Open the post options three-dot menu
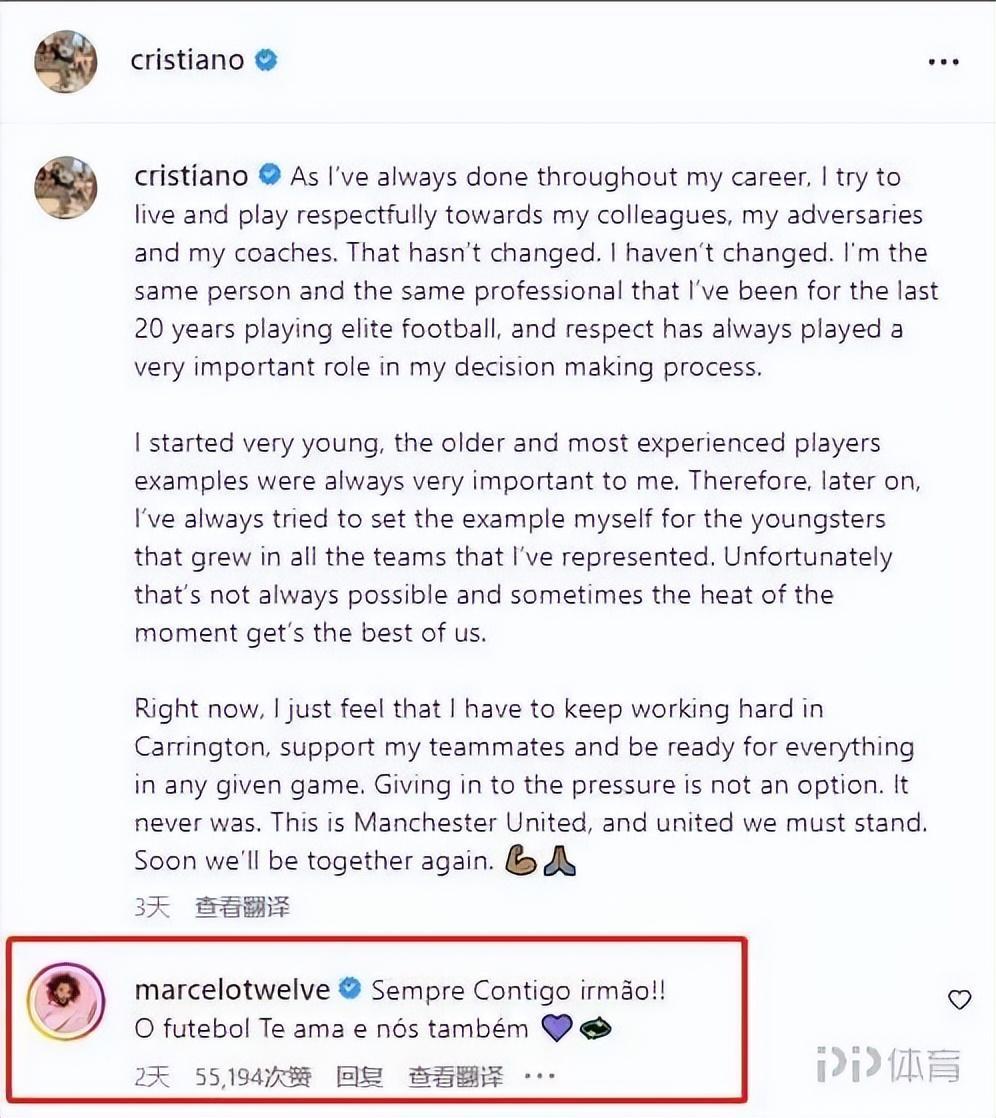996x1118 pixels. tap(943, 62)
